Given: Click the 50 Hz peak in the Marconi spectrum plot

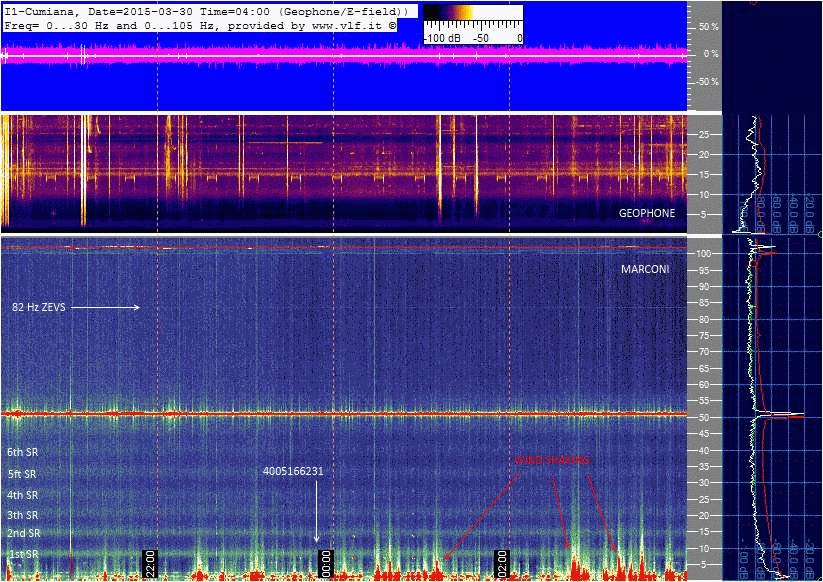Looking at the screenshot, I should tap(781, 416).
